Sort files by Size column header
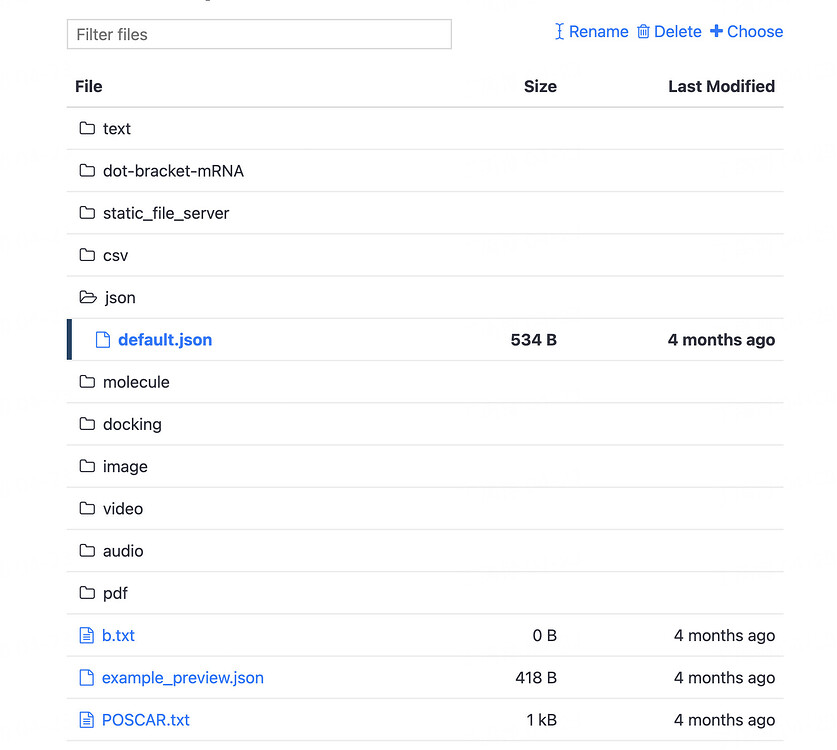Viewport: 837px width, 750px height. tap(540, 87)
